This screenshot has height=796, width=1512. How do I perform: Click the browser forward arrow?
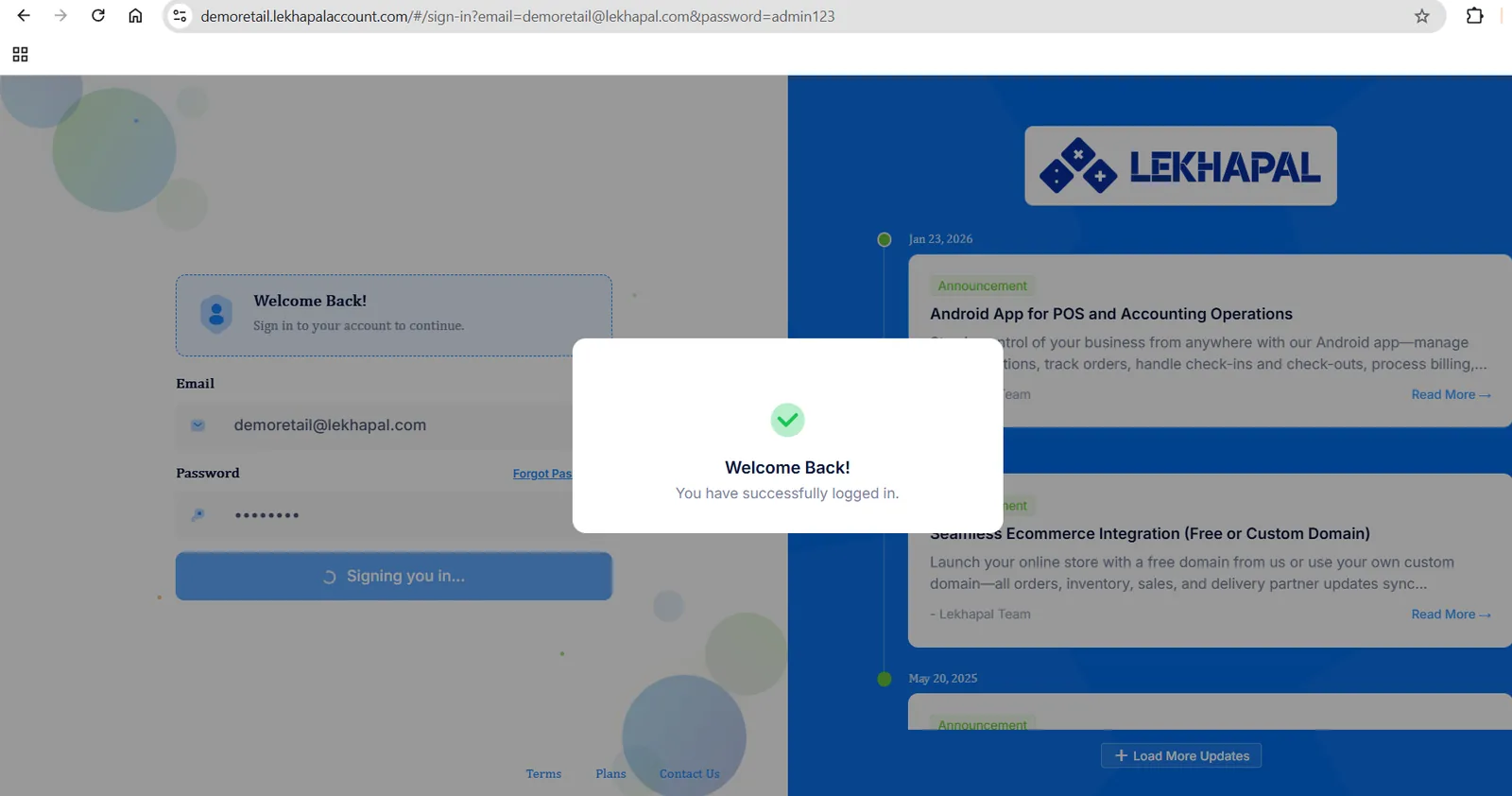pos(60,16)
